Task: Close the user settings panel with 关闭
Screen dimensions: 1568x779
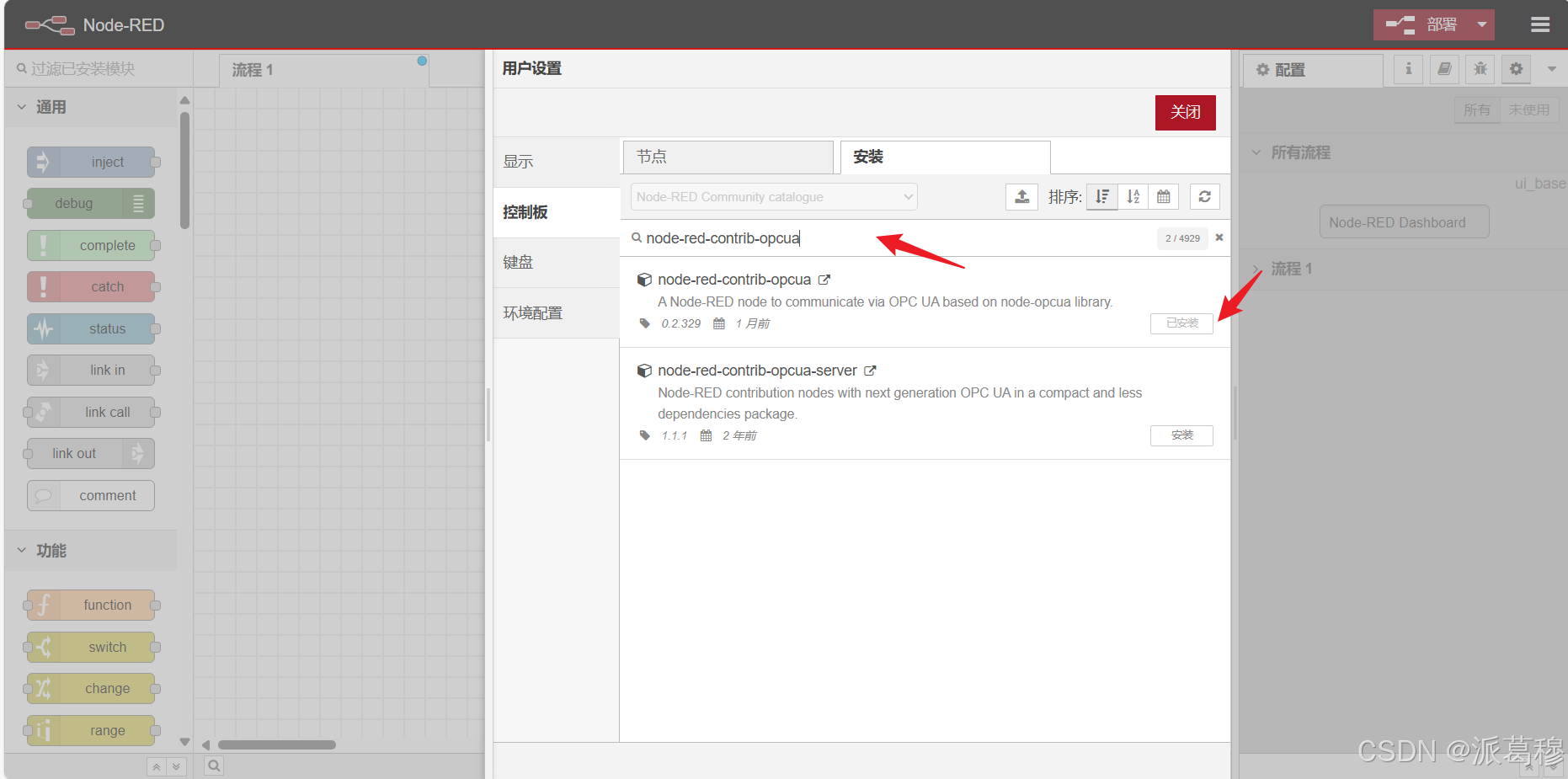Action: tap(1185, 112)
